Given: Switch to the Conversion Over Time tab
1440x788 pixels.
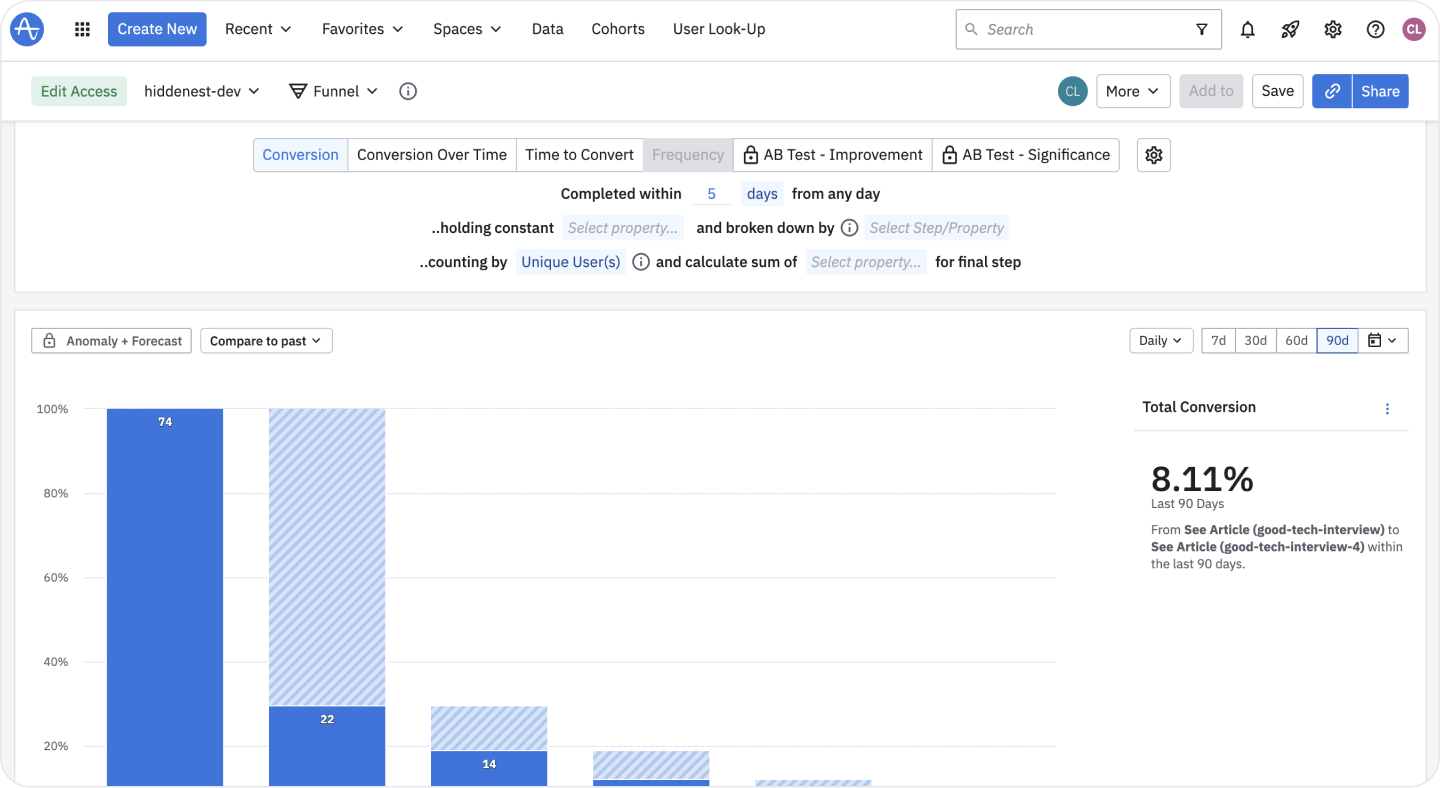Looking at the screenshot, I should [x=431, y=155].
